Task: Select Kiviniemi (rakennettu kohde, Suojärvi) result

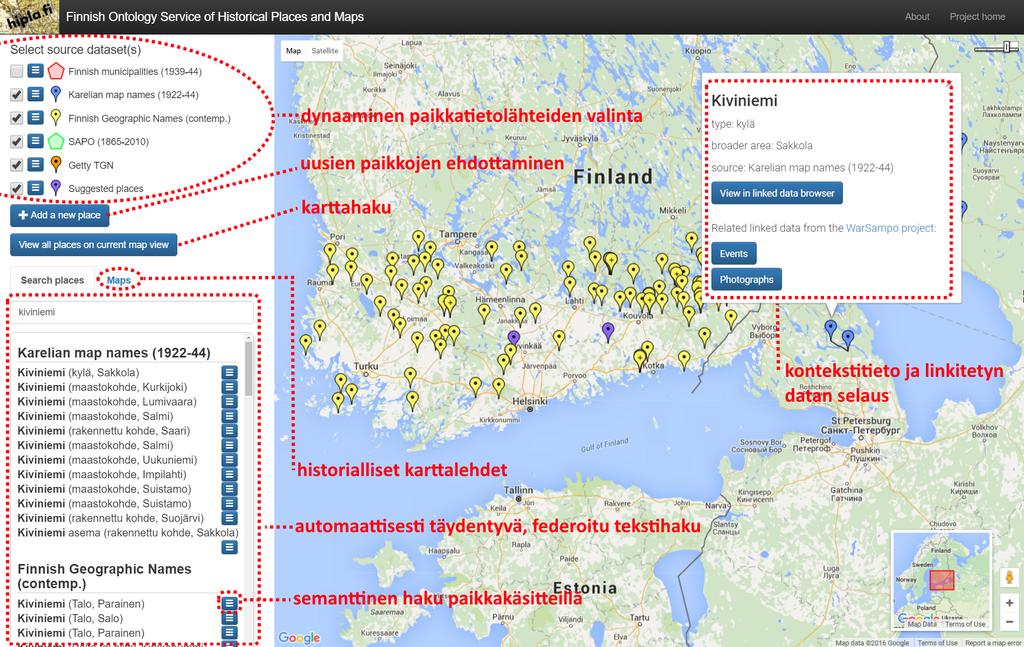Action: click(x=110, y=518)
